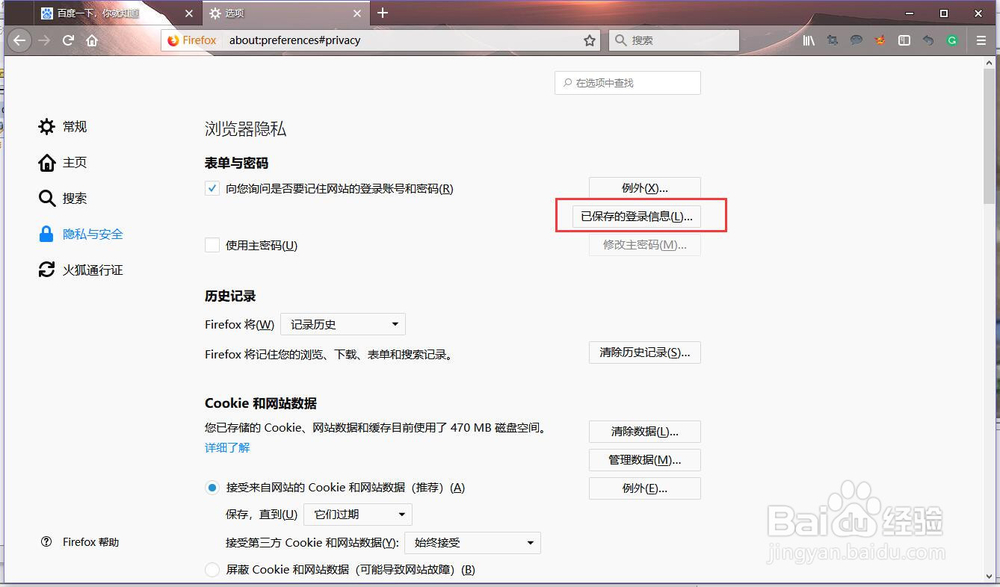Uncheck 向您询问是否要记住网站的登录账号和密码

(212, 188)
